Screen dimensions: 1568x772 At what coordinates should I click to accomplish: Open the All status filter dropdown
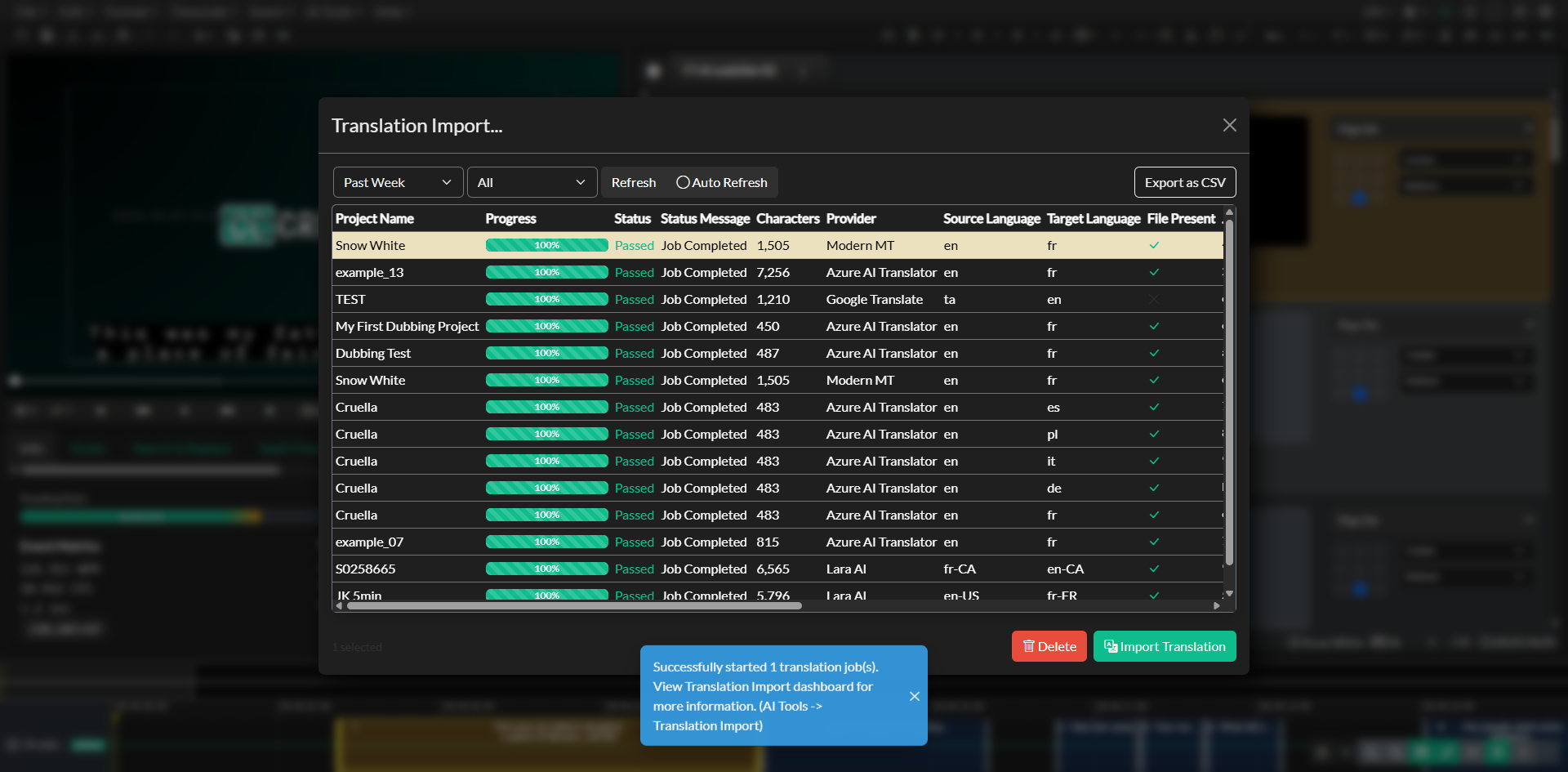(532, 182)
